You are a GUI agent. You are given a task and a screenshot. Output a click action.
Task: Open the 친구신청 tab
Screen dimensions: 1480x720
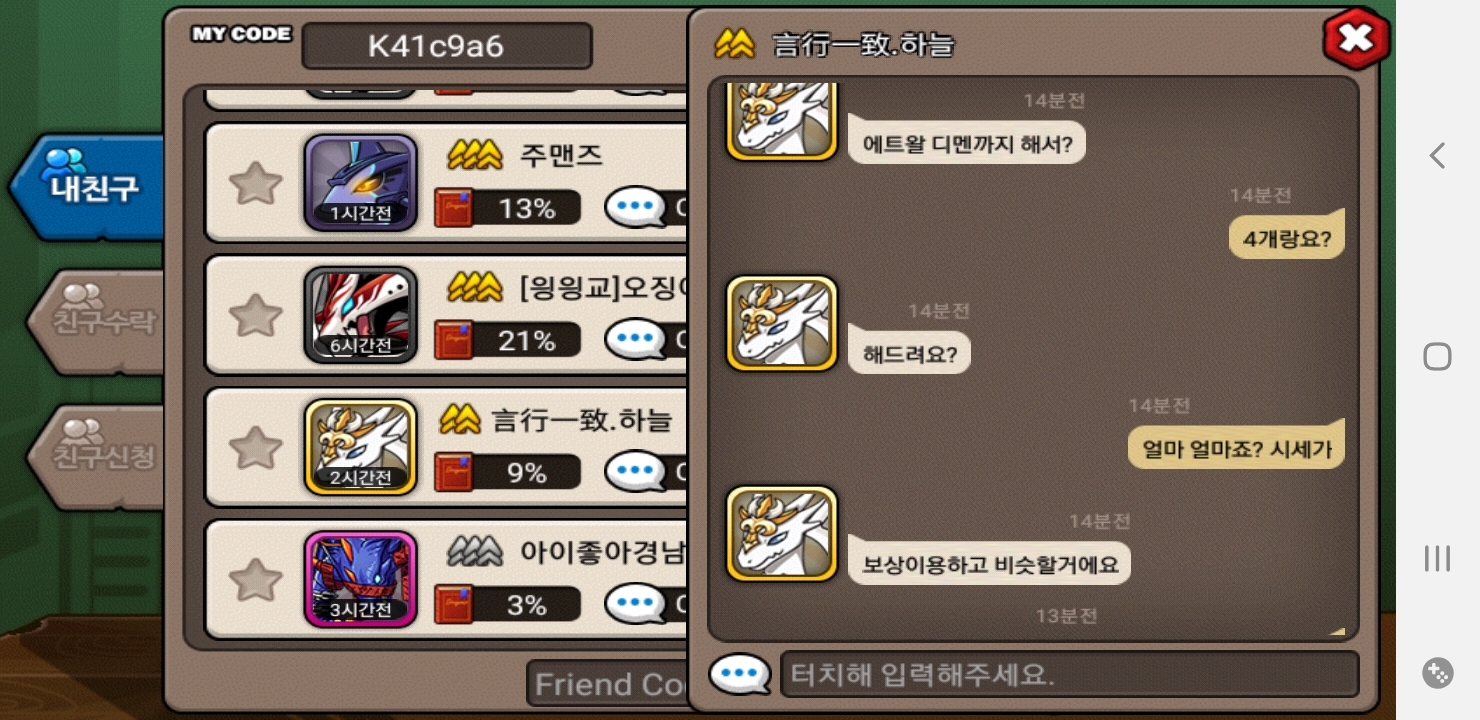(x=96, y=457)
